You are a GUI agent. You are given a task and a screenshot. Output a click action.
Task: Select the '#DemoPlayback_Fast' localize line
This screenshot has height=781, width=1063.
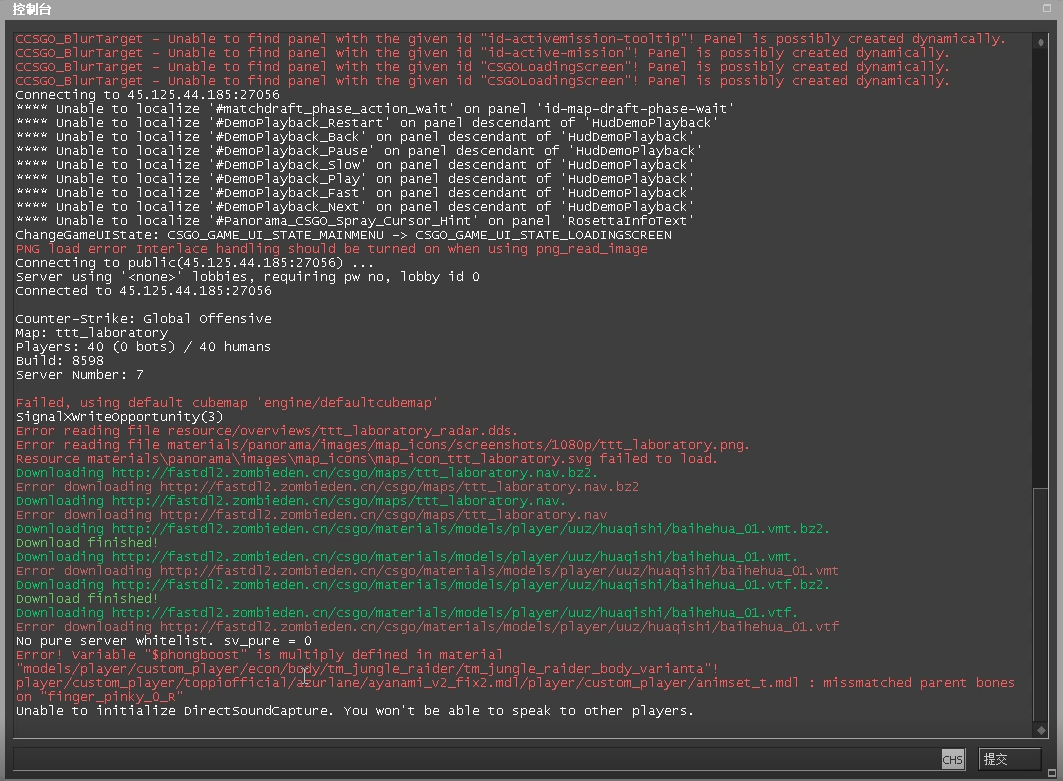[x=355, y=193]
